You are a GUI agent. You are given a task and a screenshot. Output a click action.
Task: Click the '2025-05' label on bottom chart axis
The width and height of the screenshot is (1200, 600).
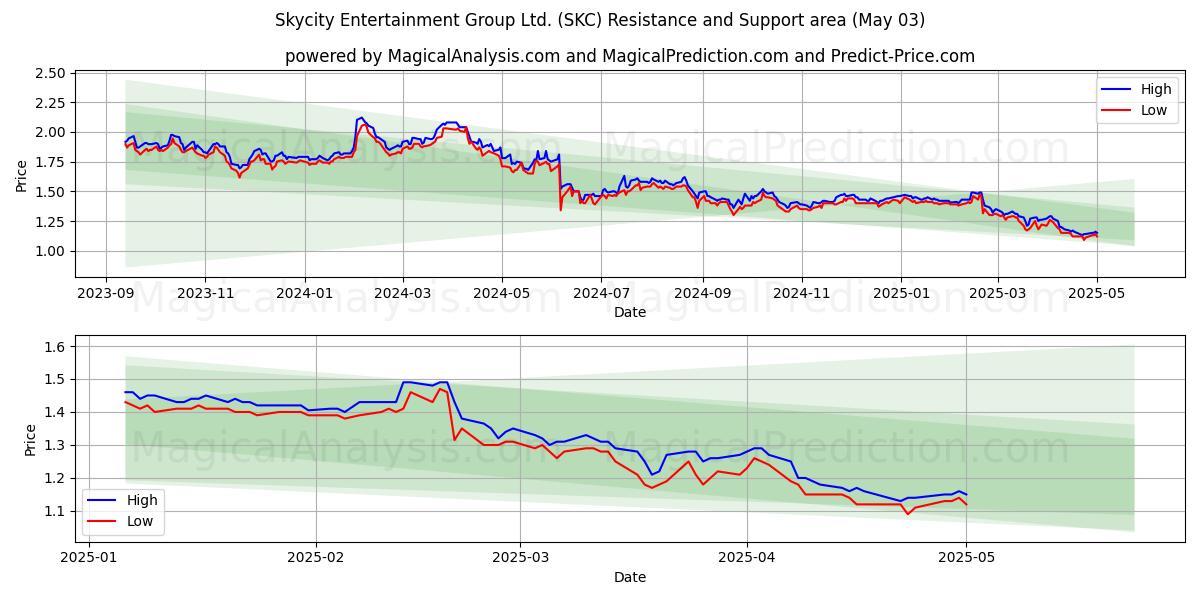tap(966, 559)
